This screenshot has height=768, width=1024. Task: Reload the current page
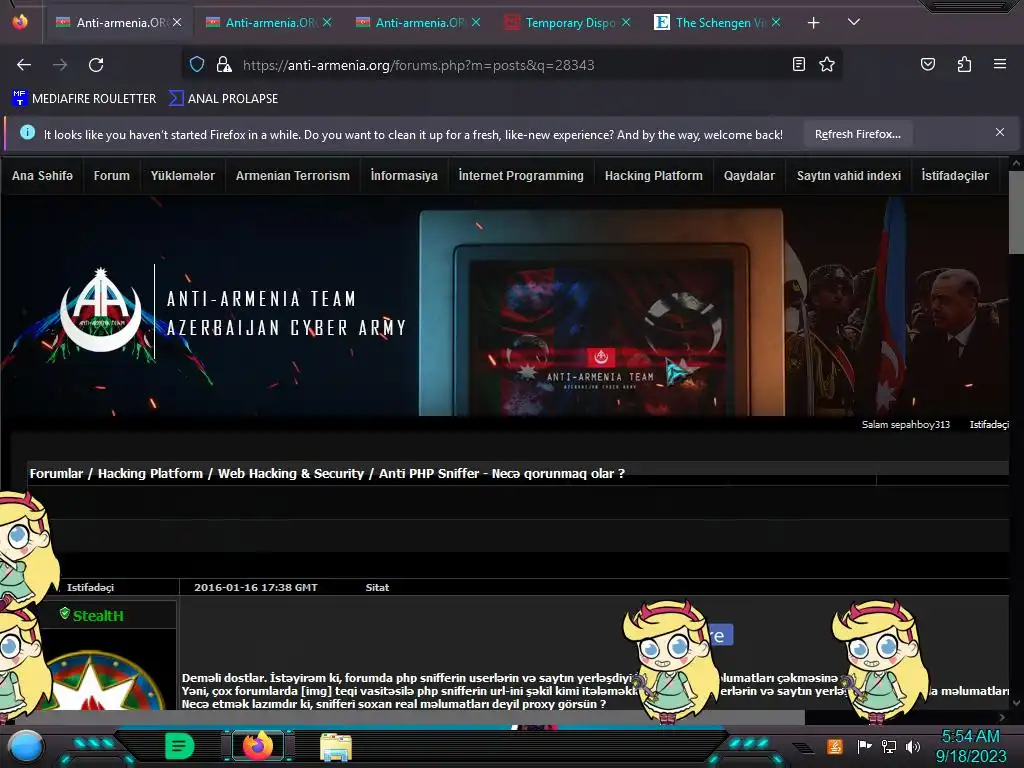[96, 65]
